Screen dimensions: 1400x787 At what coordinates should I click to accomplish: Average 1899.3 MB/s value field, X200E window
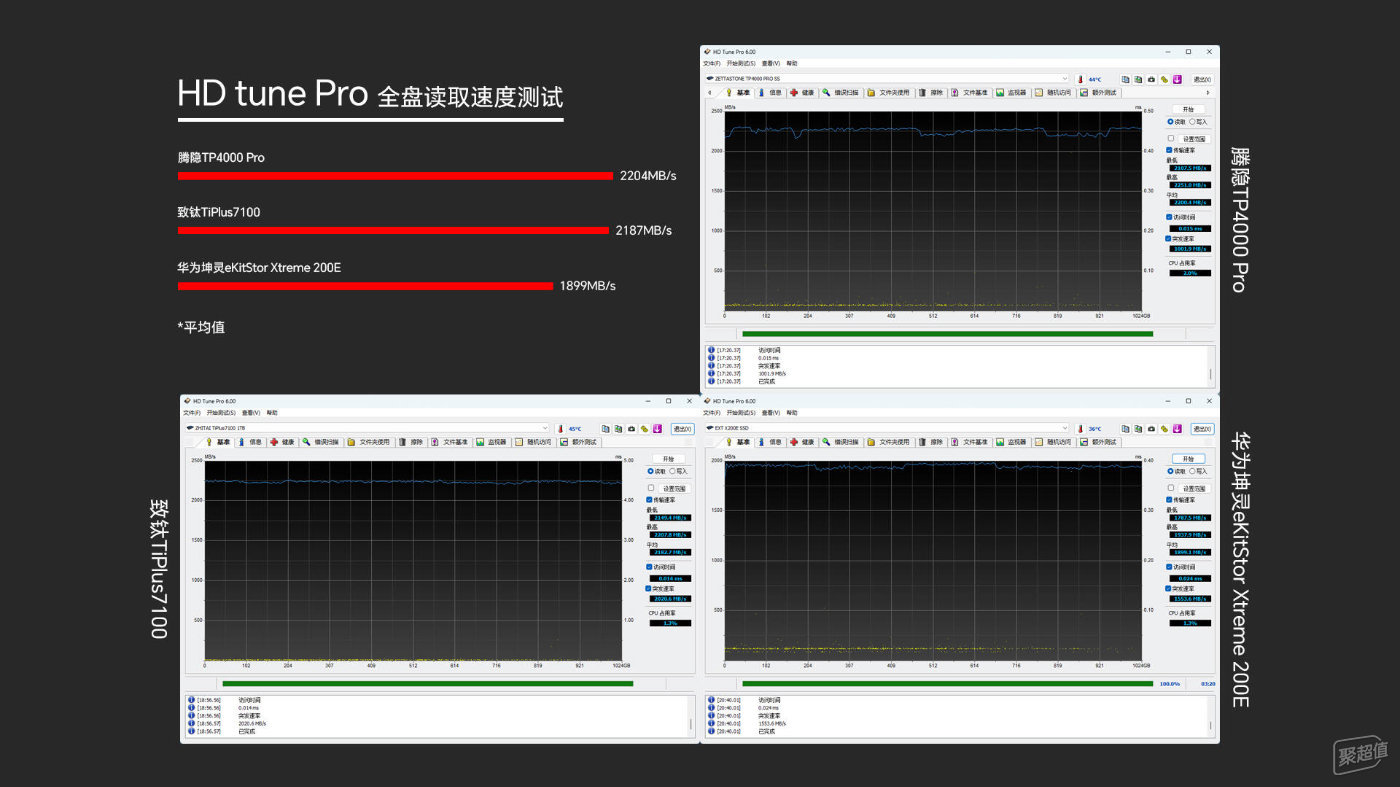pos(1190,550)
